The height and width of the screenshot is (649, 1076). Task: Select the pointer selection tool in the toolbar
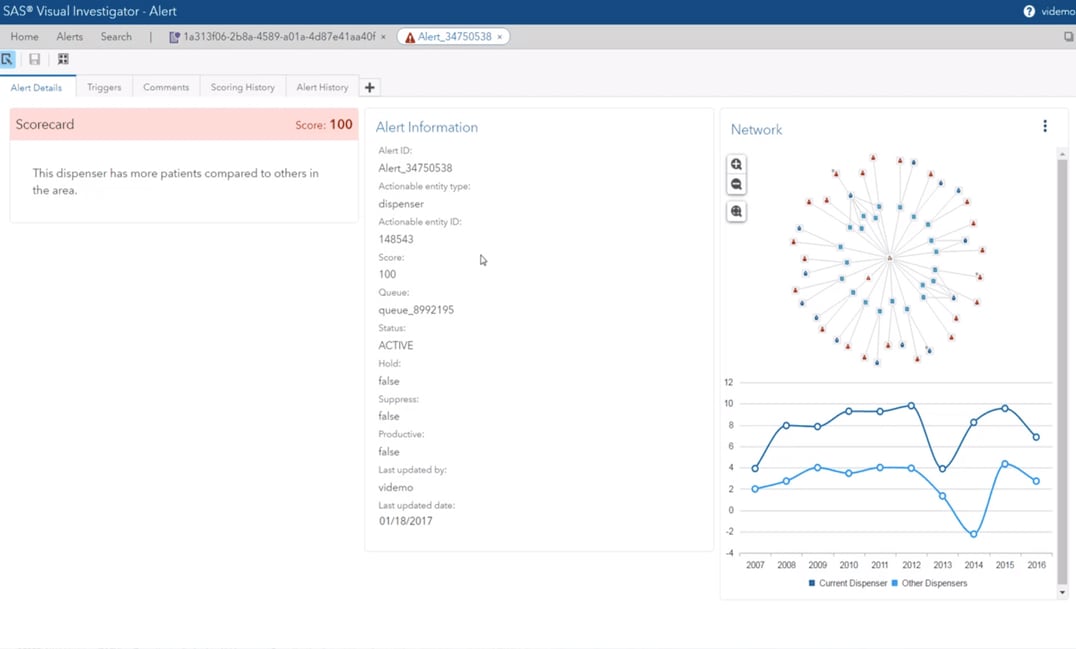click(8, 59)
